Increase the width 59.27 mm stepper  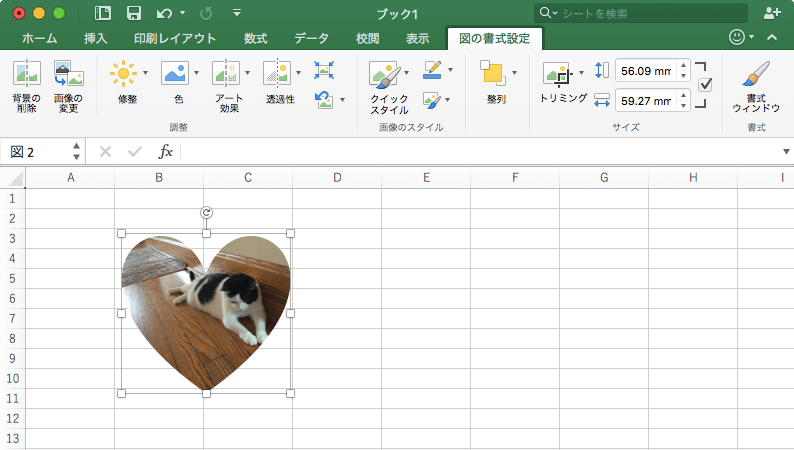coord(684,96)
